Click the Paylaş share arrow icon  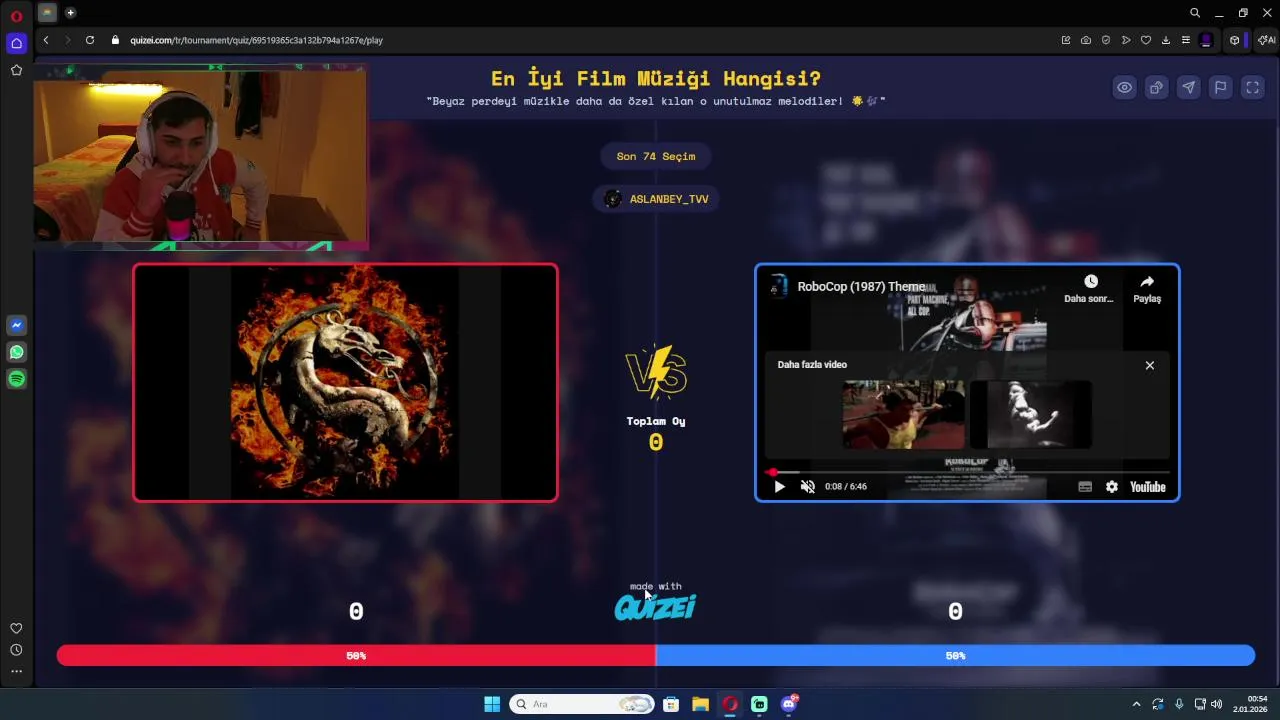1147,282
